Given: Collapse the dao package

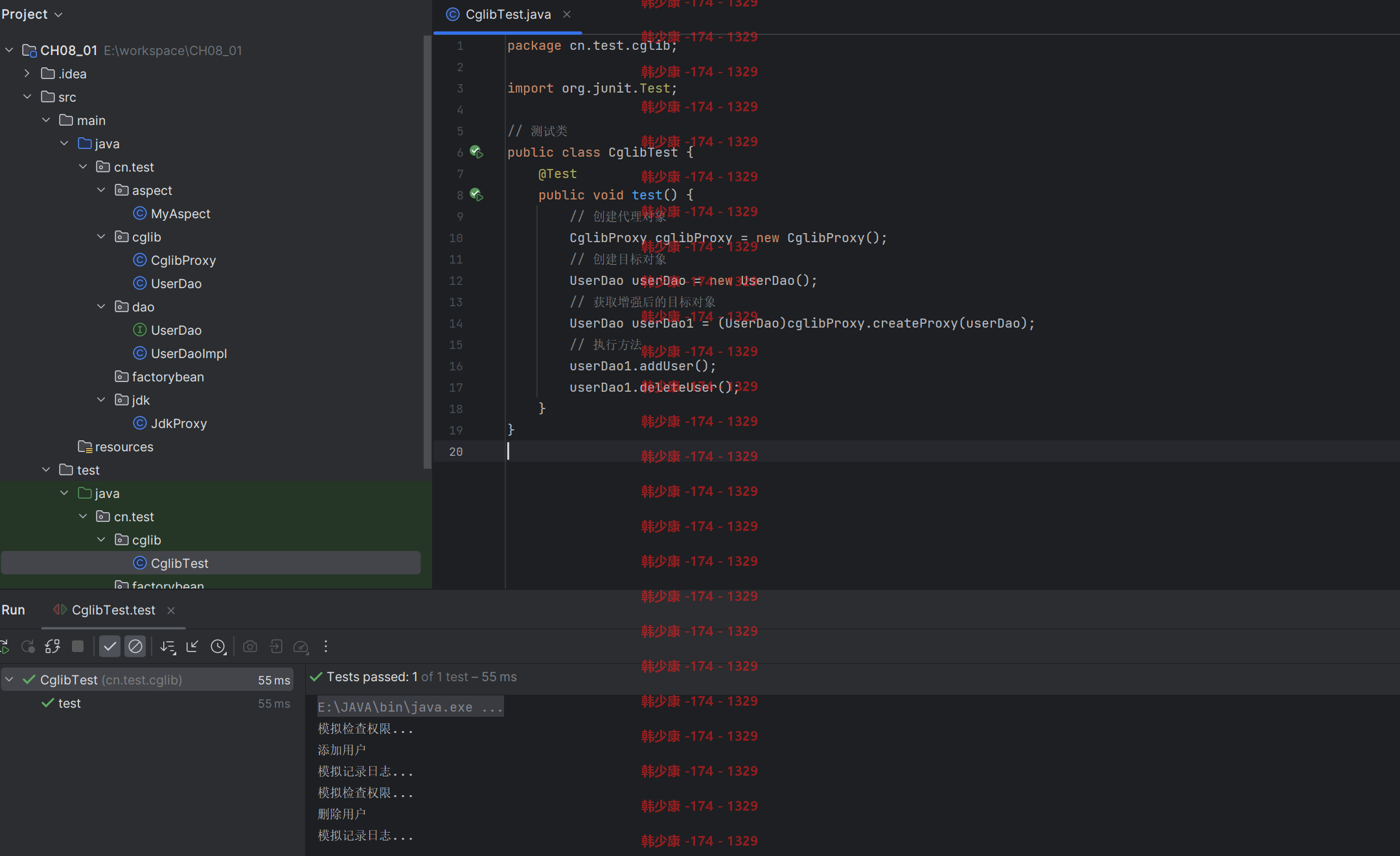Looking at the screenshot, I should 101,306.
